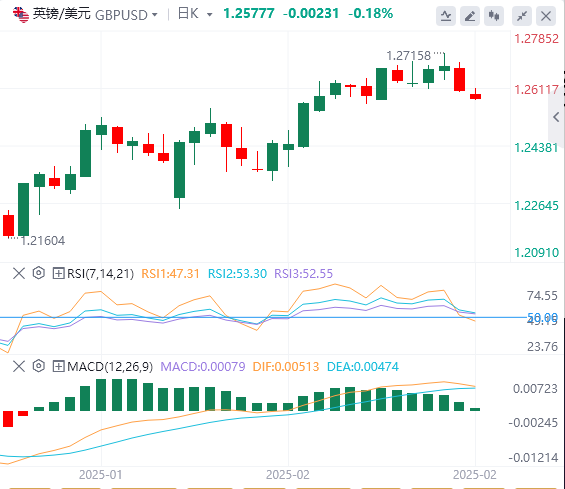Click the GBP/USD flag icon
Screen dimensions: 565x489
pos(21,14)
